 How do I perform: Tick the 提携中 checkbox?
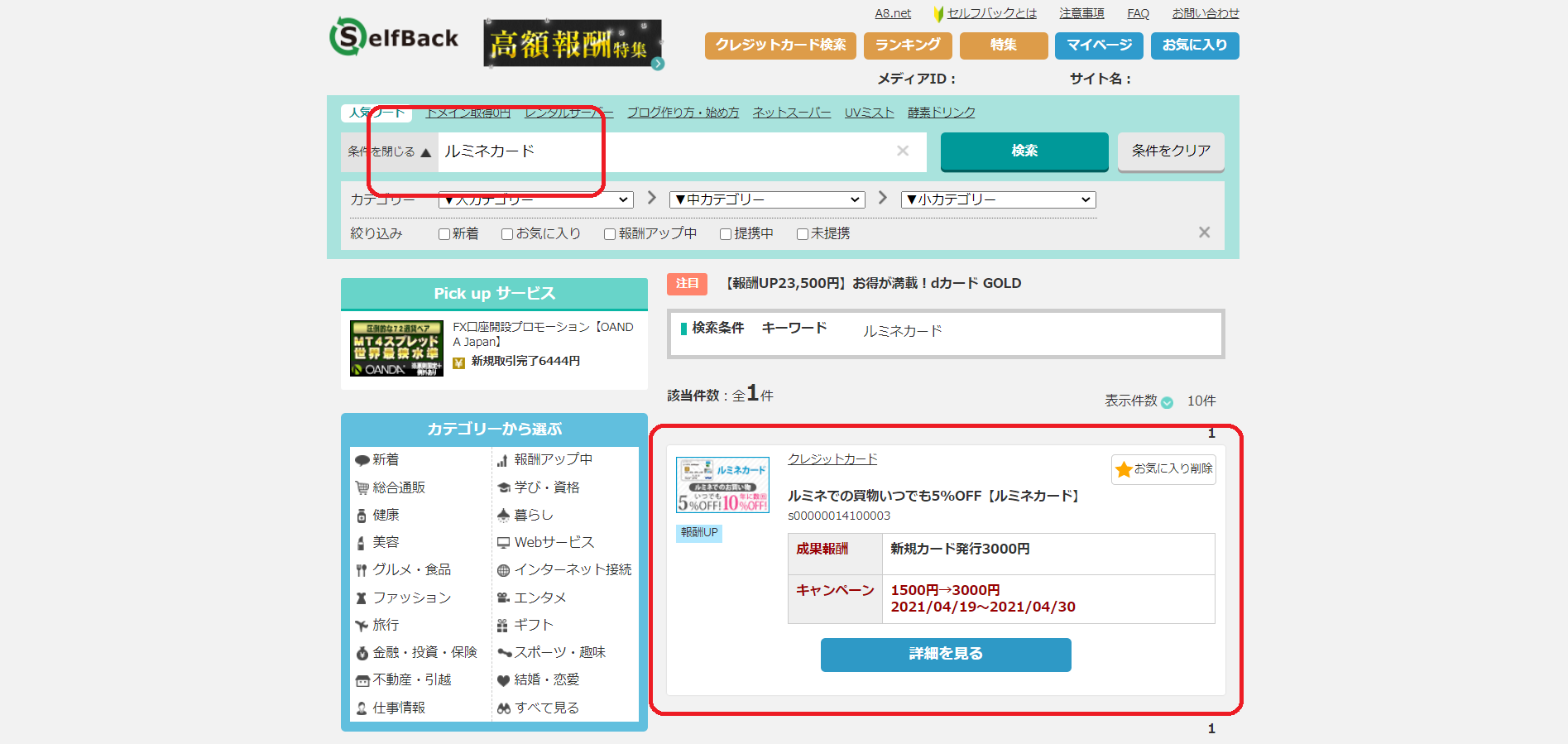[726, 234]
